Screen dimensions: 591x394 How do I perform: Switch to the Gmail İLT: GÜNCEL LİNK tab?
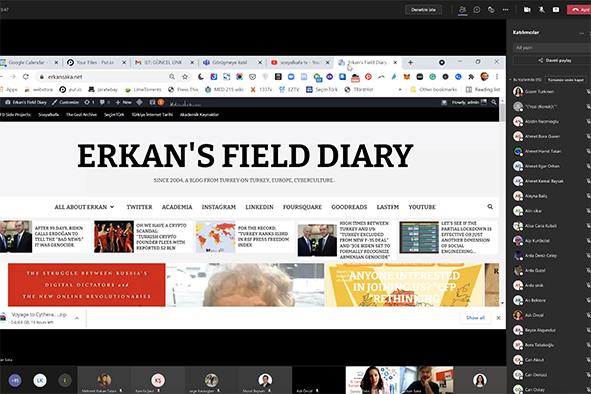[x=164, y=63]
